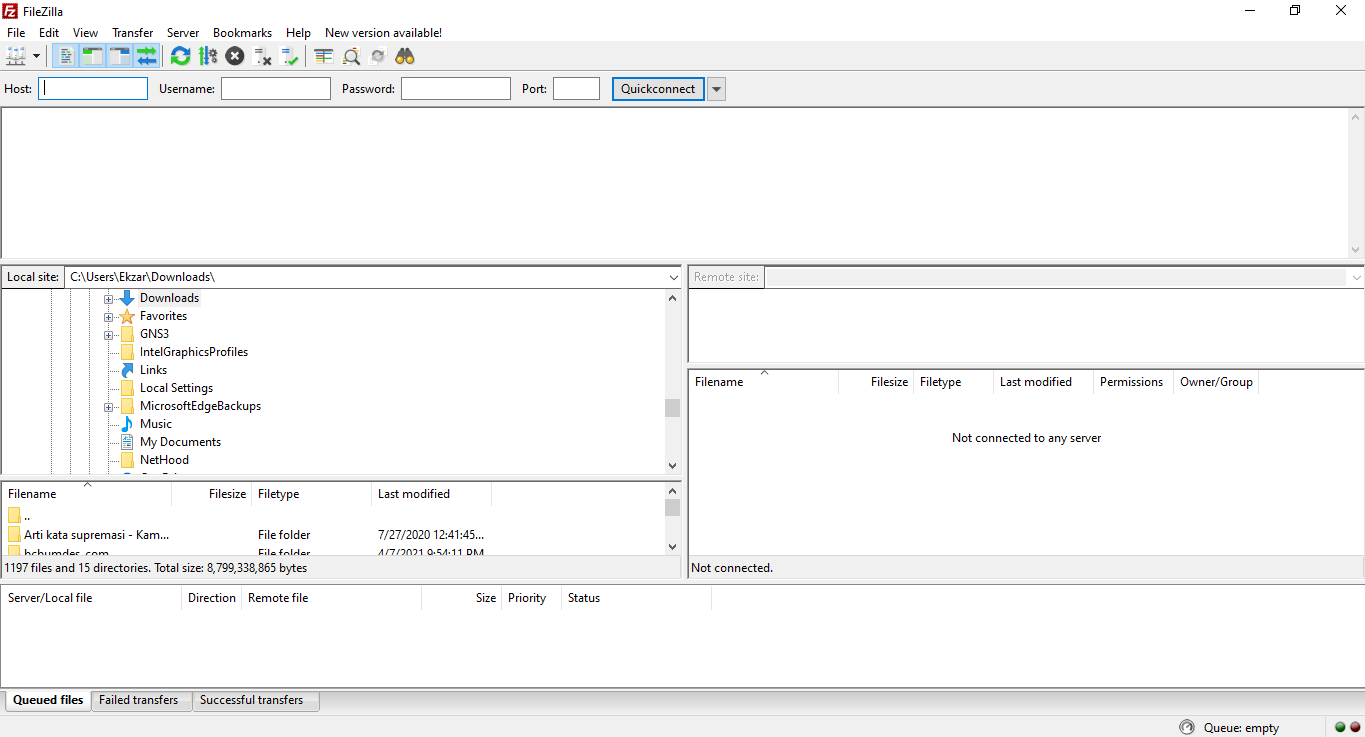Toggle message log display
The image size is (1365, 737).
coord(65,56)
